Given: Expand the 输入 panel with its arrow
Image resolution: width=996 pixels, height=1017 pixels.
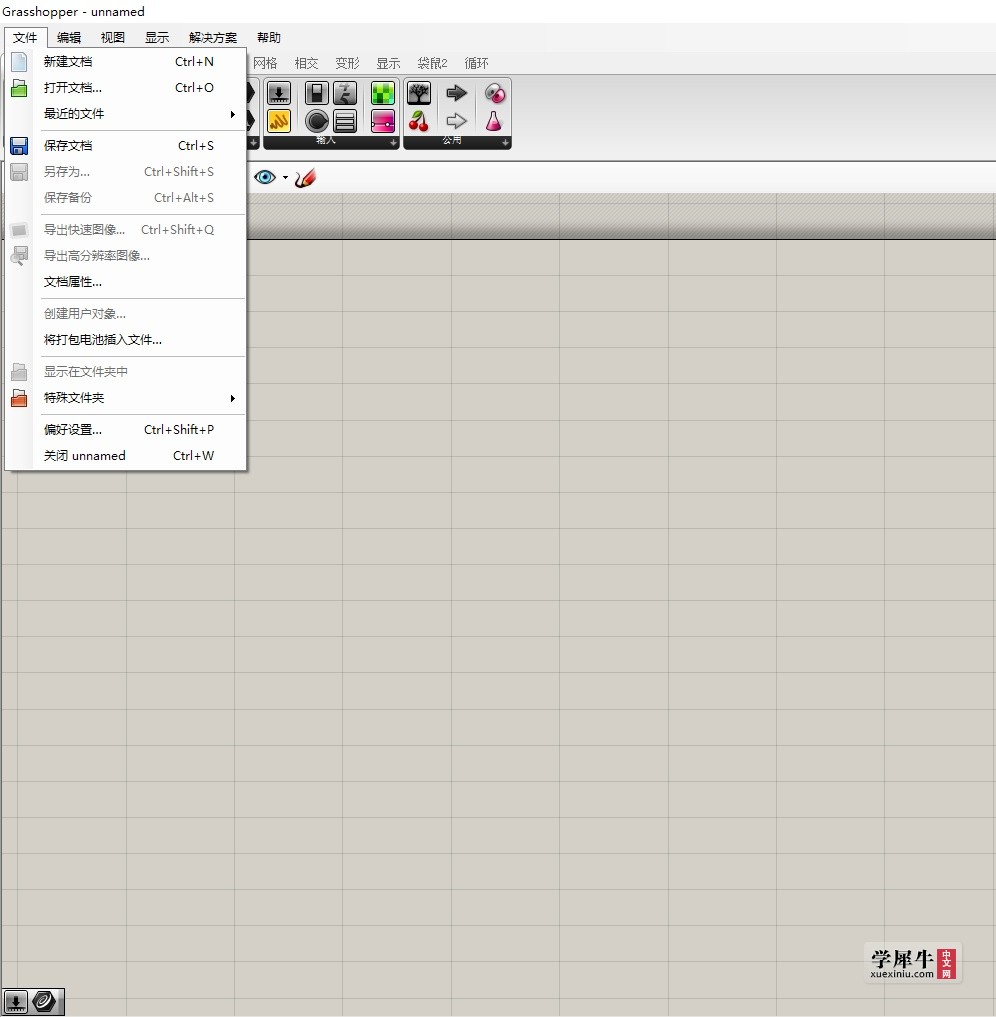Looking at the screenshot, I should [x=393, y=142].
